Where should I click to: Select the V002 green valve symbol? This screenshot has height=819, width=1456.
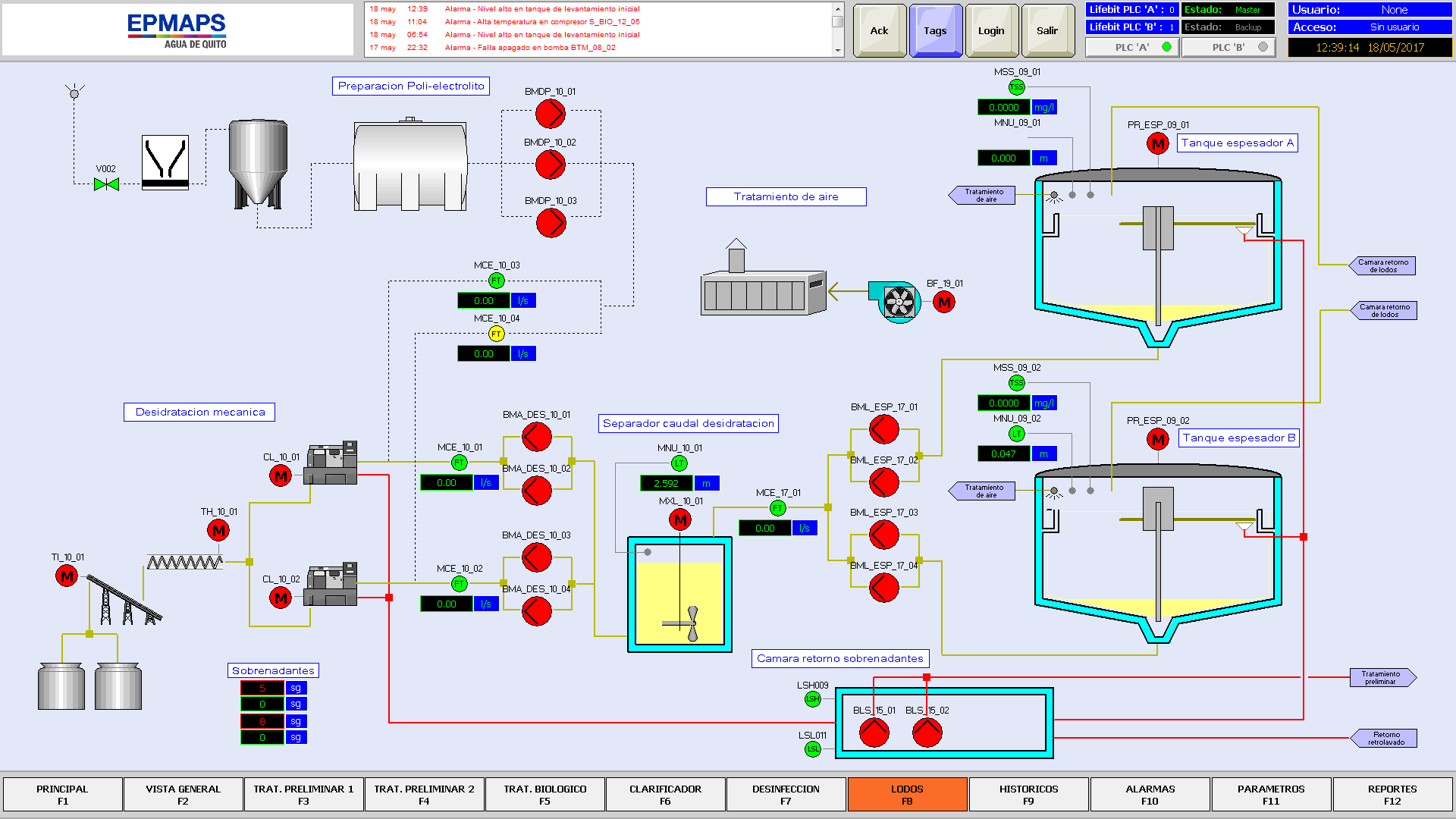[106, 184]
